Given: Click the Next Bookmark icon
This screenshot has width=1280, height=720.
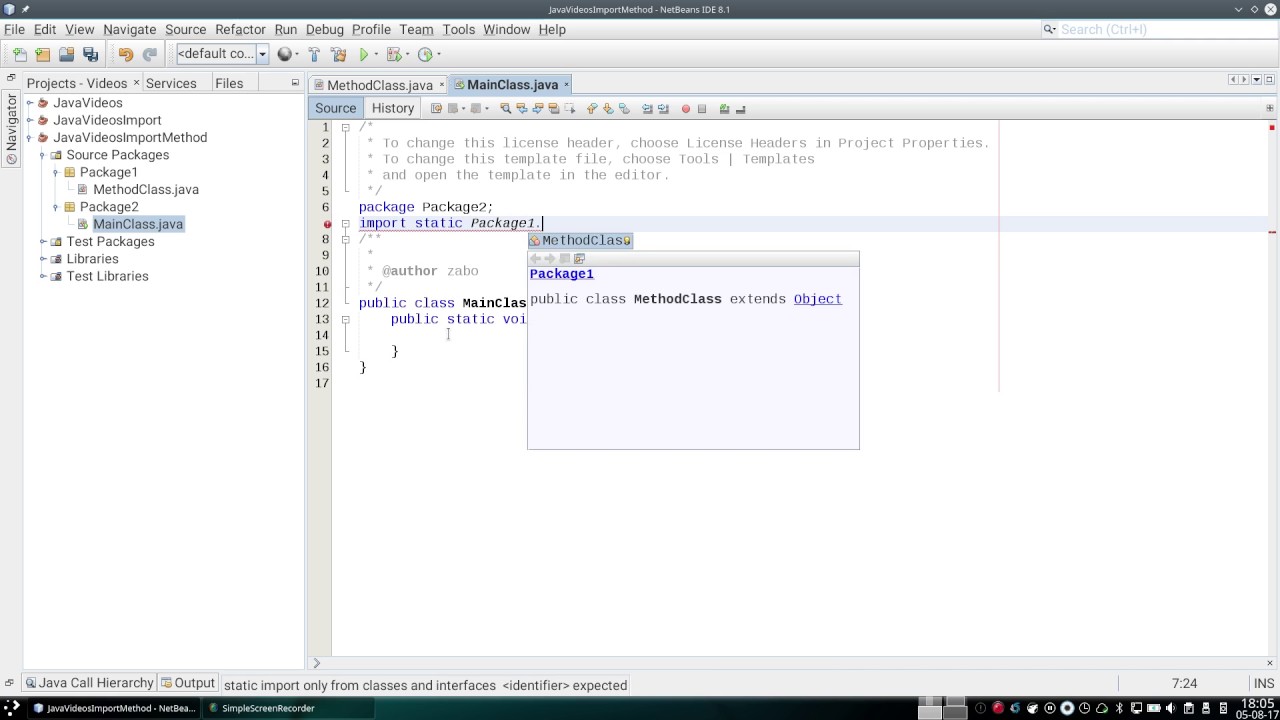Looking at the screenshot, I should (608, 108).
